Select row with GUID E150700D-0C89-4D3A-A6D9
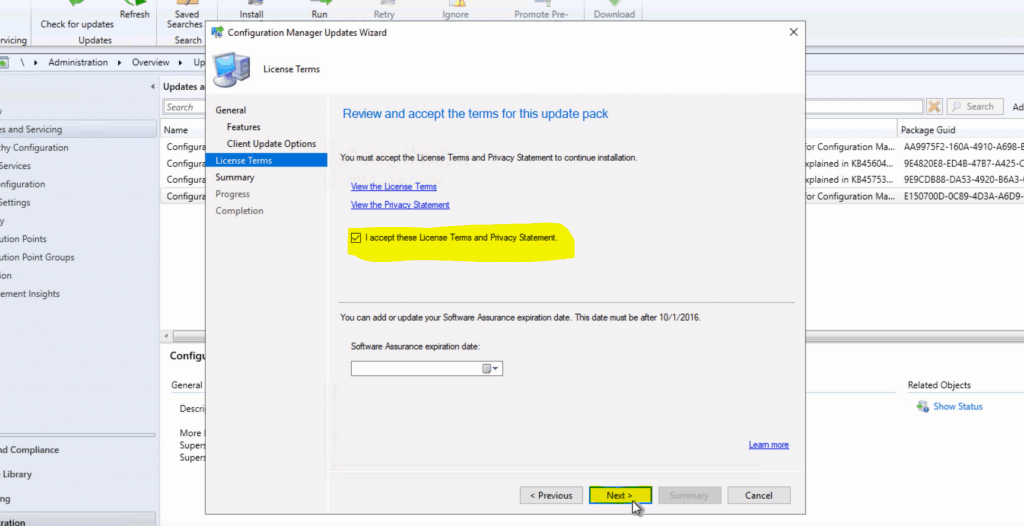 tap(963, 196)
